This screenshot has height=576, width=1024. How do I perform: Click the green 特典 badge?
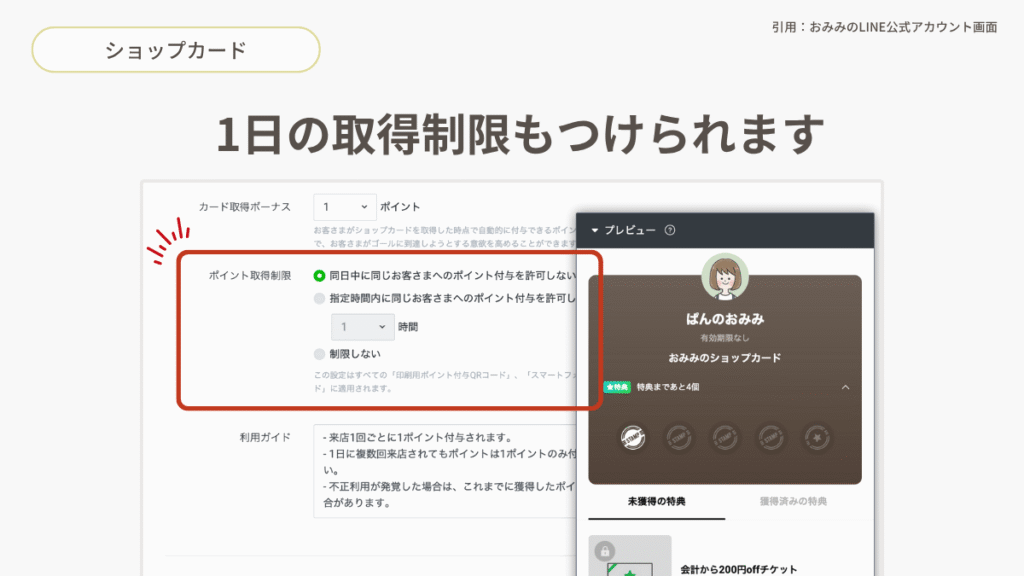617,387
